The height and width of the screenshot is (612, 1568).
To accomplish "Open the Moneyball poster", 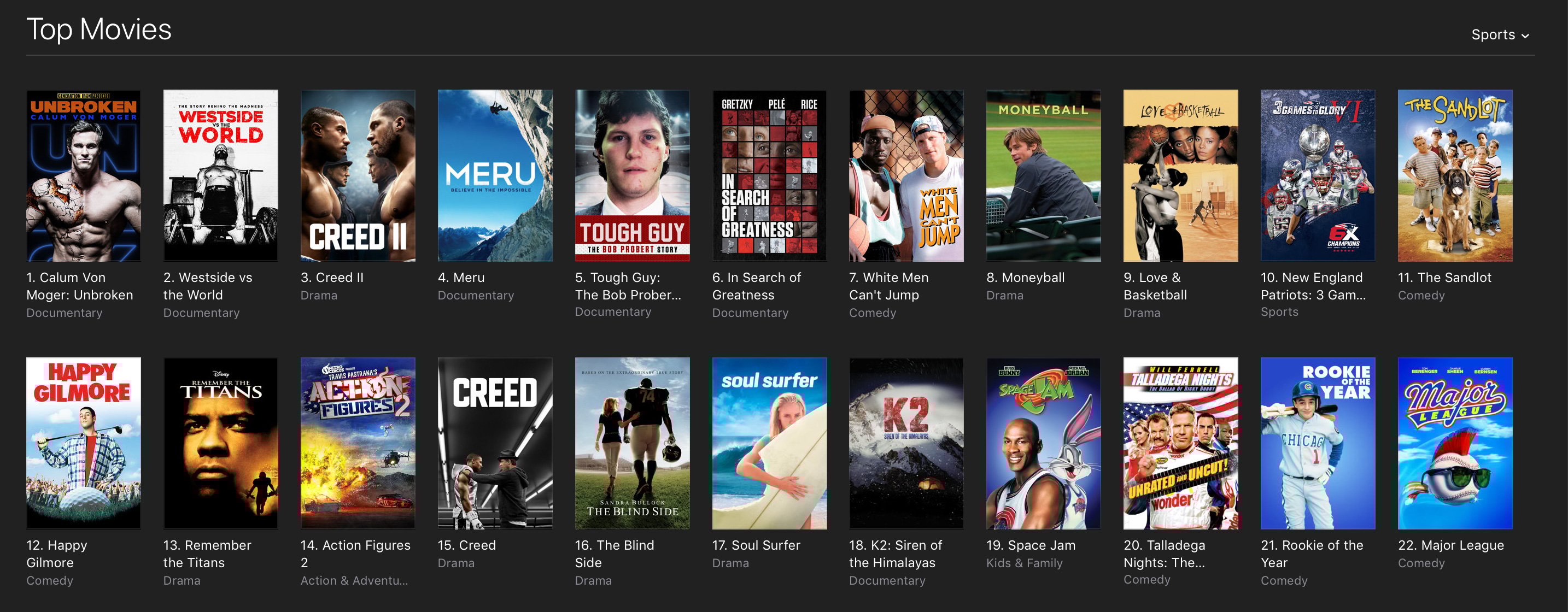I will pyautogui.click(x=1043, y=176).
